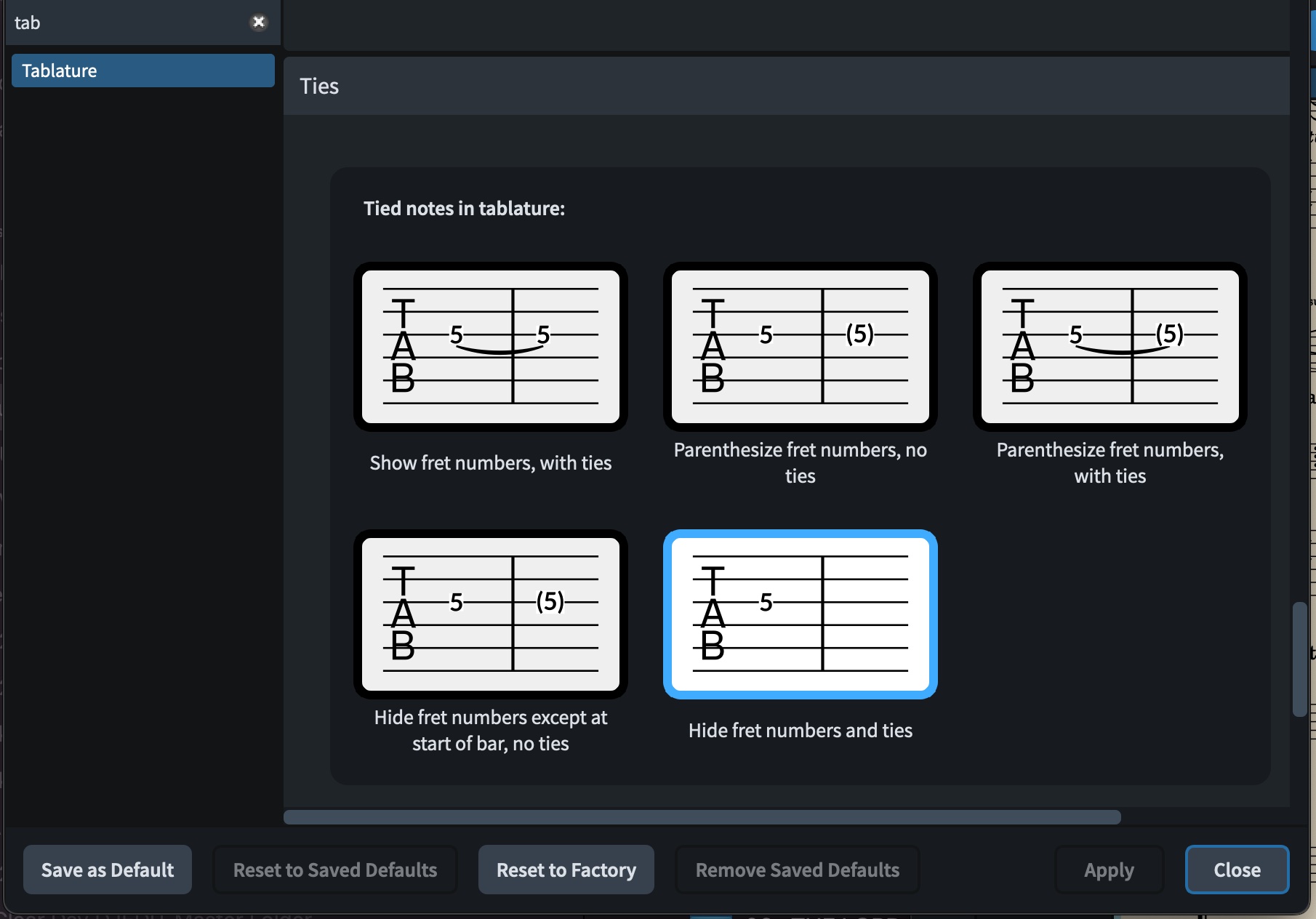1316x919 pixels.
Task: Open the Tablature category in sidebar
Action: point(143,71)
